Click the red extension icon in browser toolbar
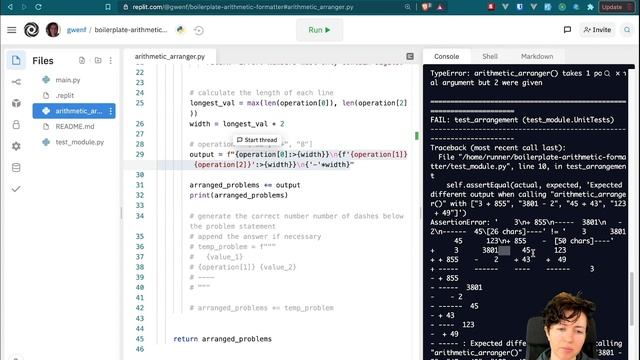640x360 pixels. click(x=491, y=7)
